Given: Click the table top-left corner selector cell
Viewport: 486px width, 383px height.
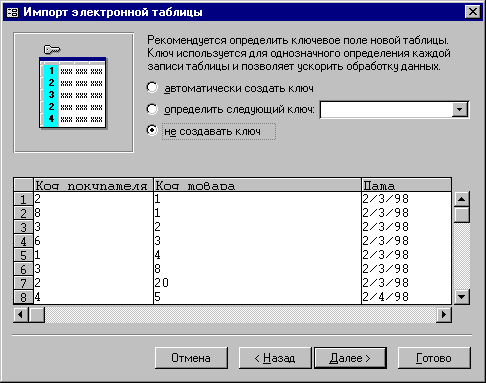Looking at the screenshot, I should coord(23,185).
